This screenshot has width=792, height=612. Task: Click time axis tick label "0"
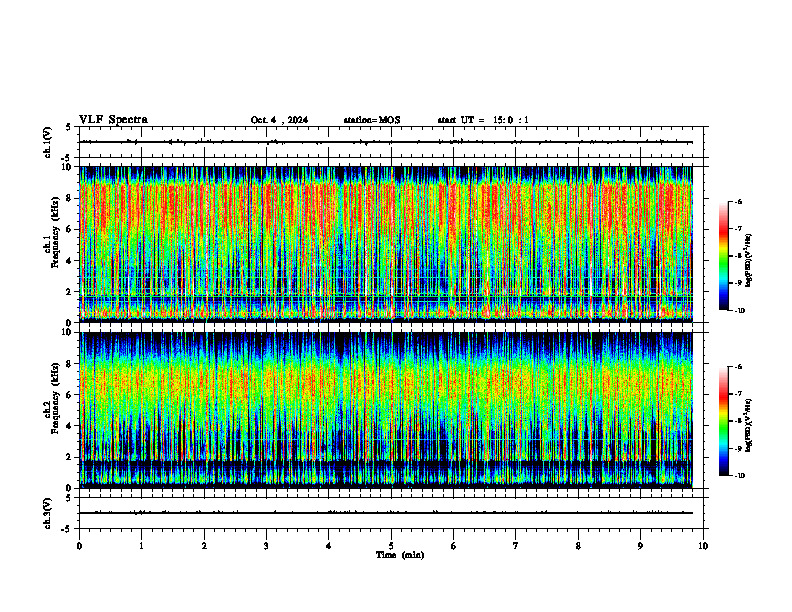(x=79, y=546)
